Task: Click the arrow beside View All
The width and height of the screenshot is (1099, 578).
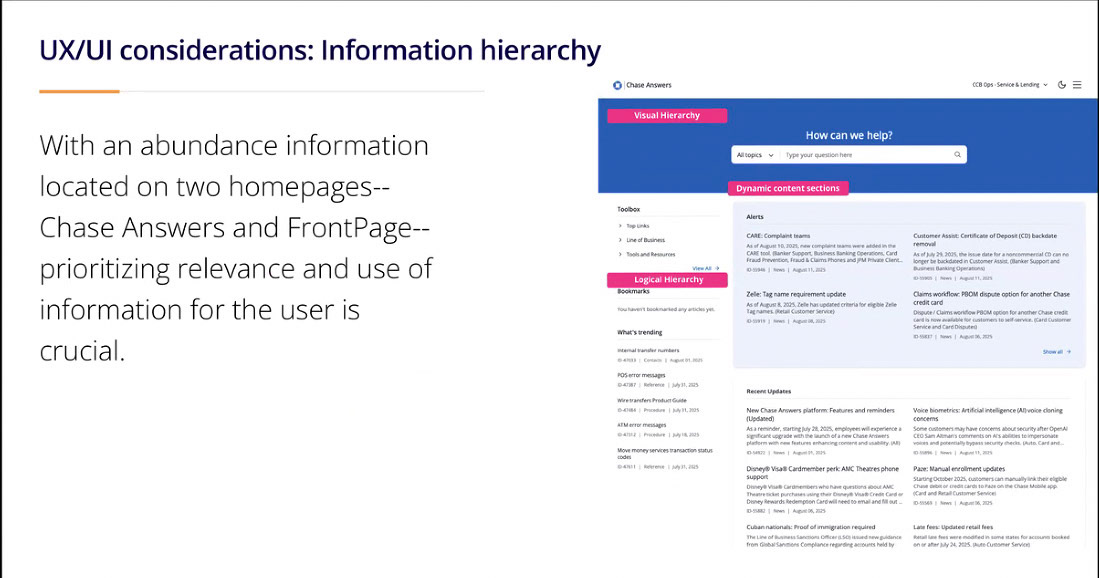Action: 717,268
